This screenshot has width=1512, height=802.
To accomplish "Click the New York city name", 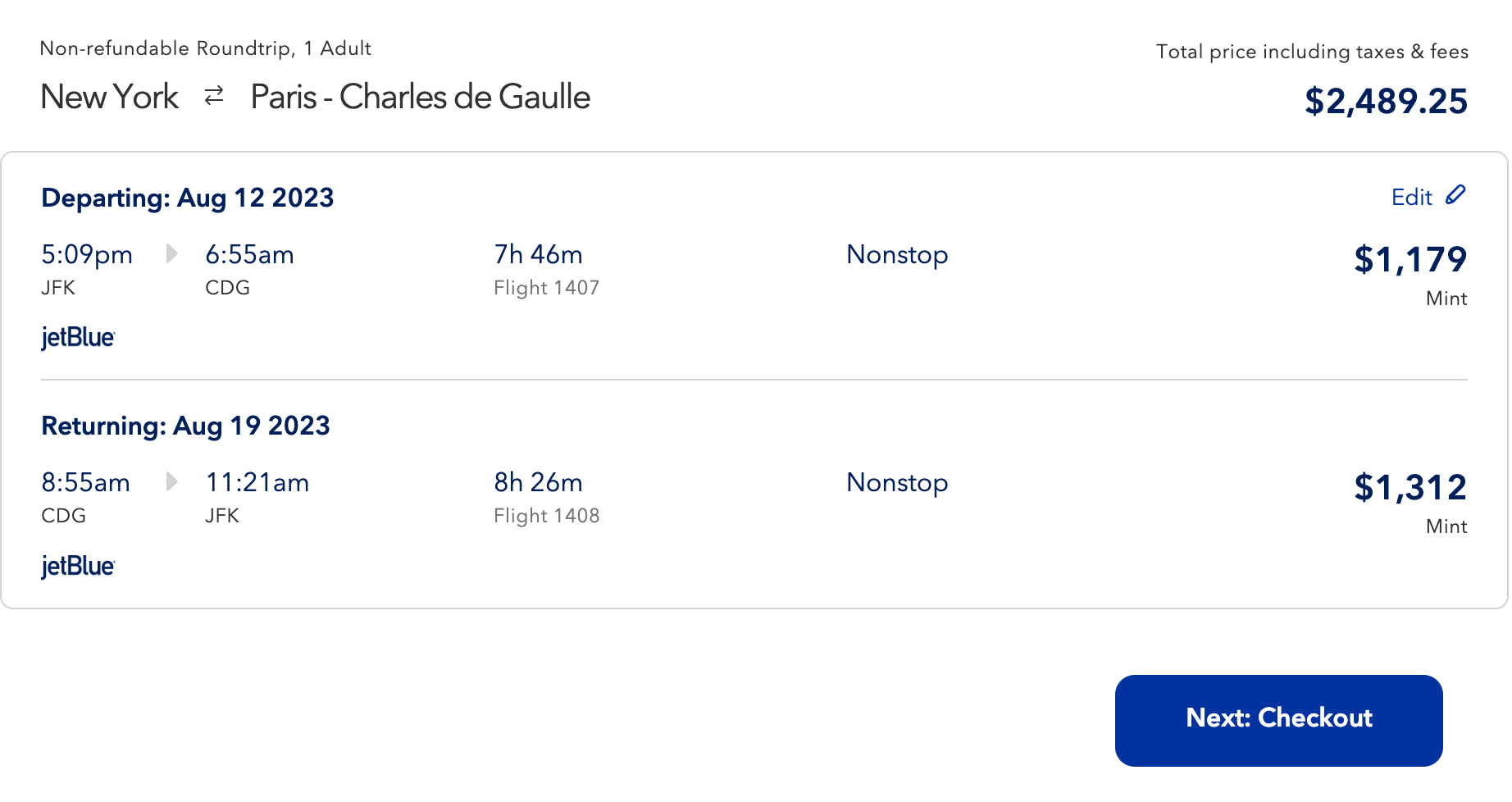I will [109, 96].
